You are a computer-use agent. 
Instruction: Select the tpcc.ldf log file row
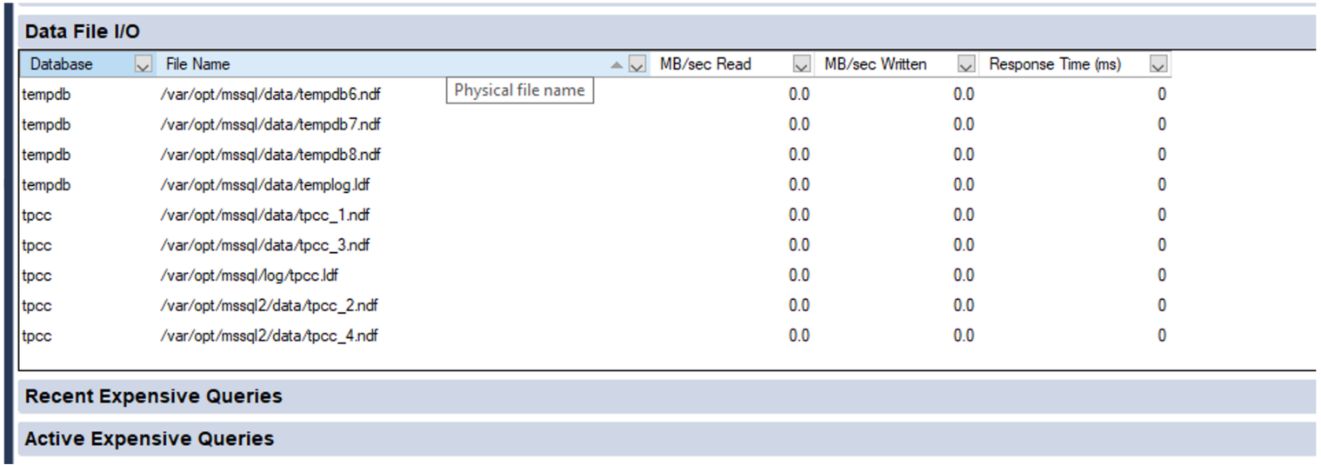tap(256, 275)
